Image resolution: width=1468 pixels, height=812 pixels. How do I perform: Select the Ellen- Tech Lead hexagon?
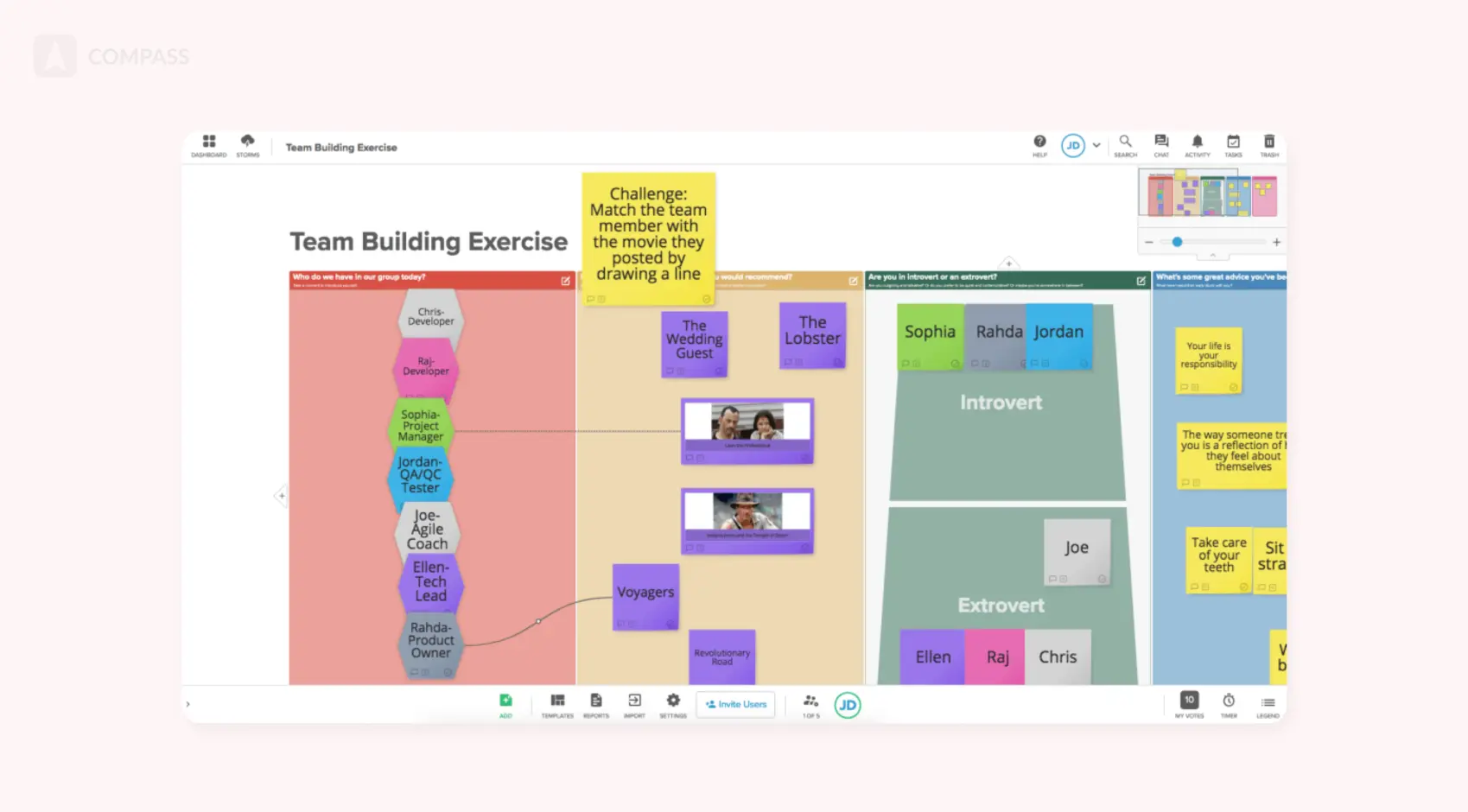430,581
